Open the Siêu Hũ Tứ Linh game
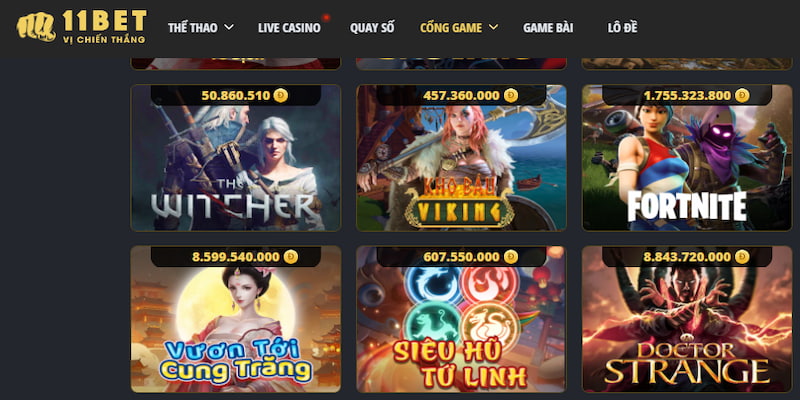800x400 pixels. pyautogui.click(x=461, y=319)
